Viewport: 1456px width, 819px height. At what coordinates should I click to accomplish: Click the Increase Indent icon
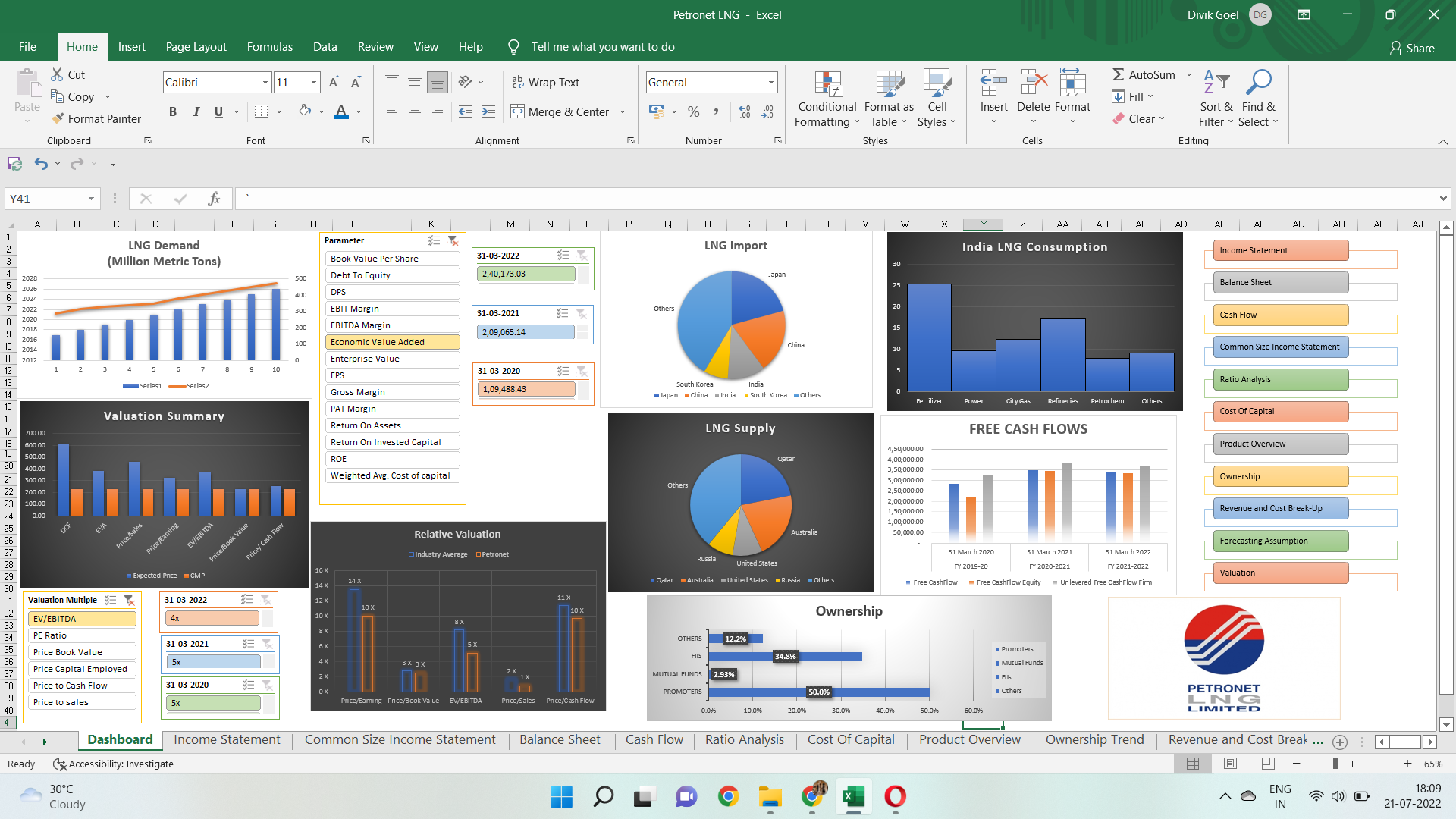click(x=488, y=111)
